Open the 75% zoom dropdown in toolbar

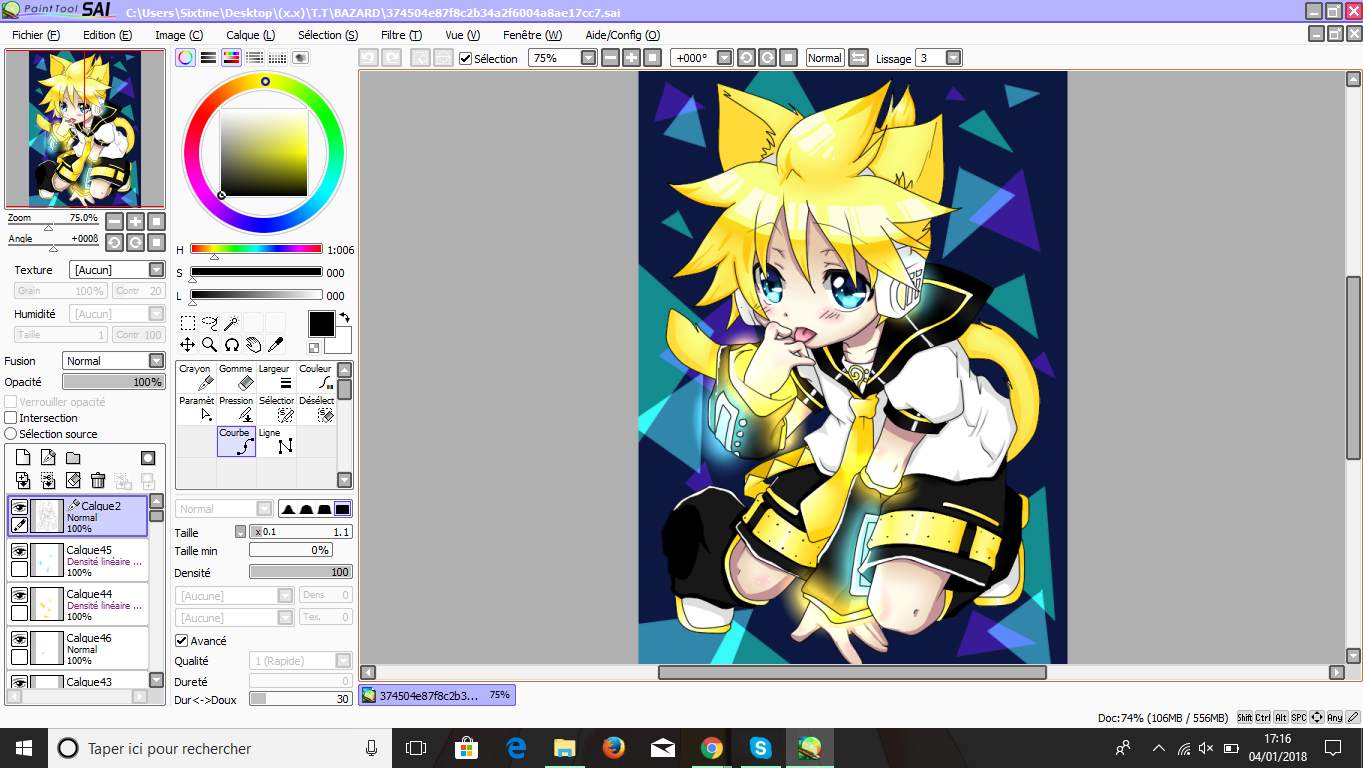(x=588, y=58)
